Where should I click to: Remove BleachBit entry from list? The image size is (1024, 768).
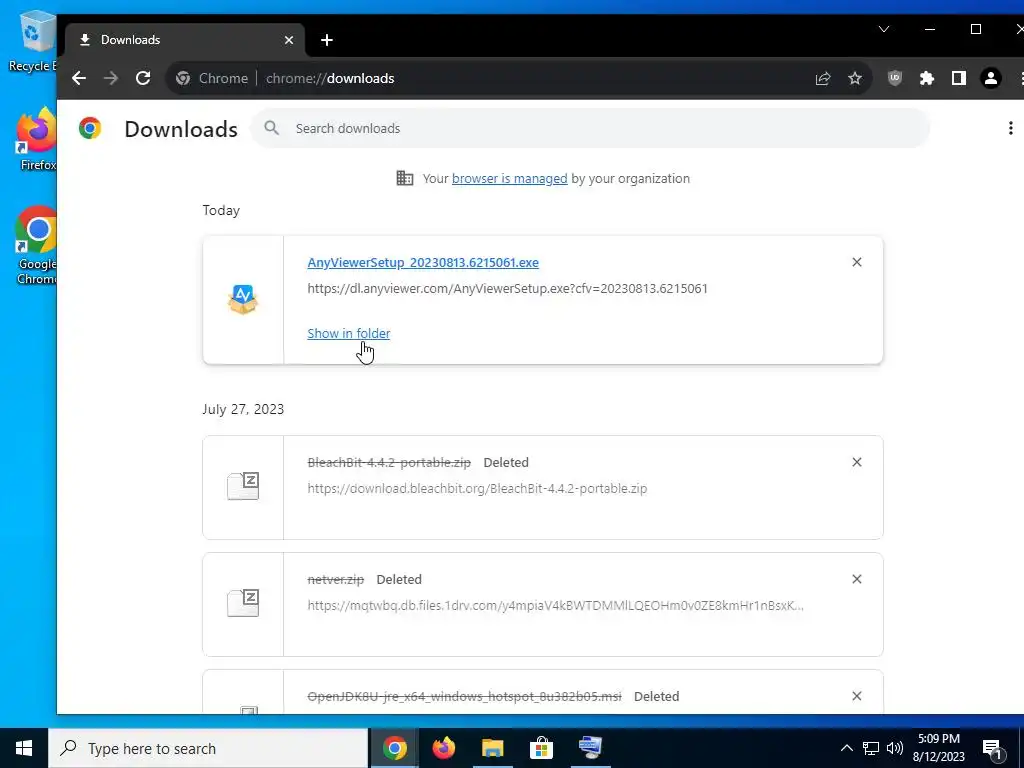[x=857, y=462]
